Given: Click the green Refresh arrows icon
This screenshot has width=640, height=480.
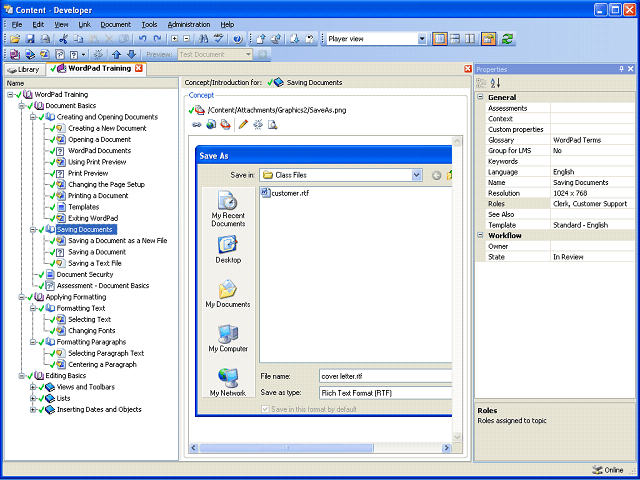Looking at the screenshot, I should (x=507, y=39).
